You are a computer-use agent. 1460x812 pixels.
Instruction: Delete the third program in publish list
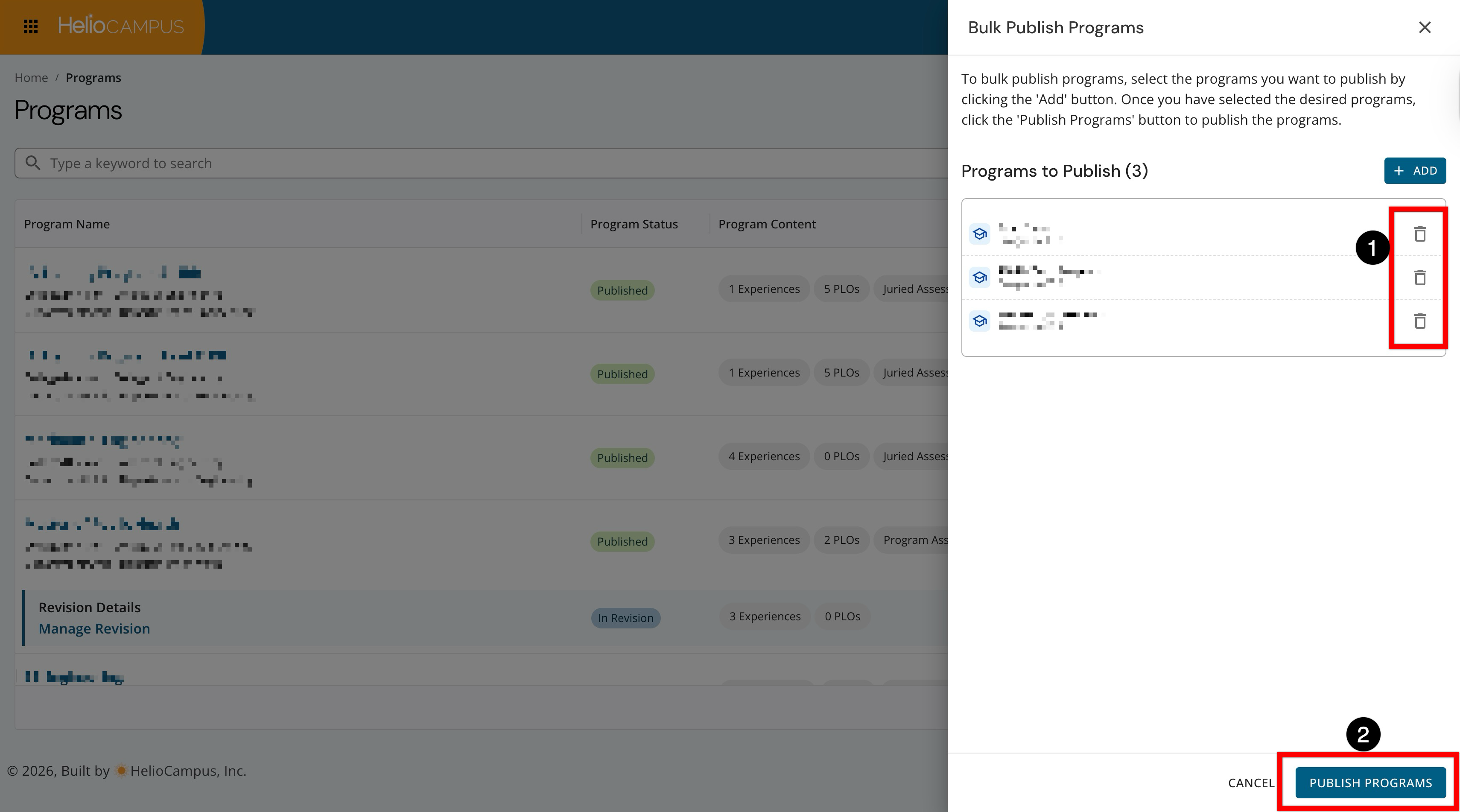(x=1420, y=321)
